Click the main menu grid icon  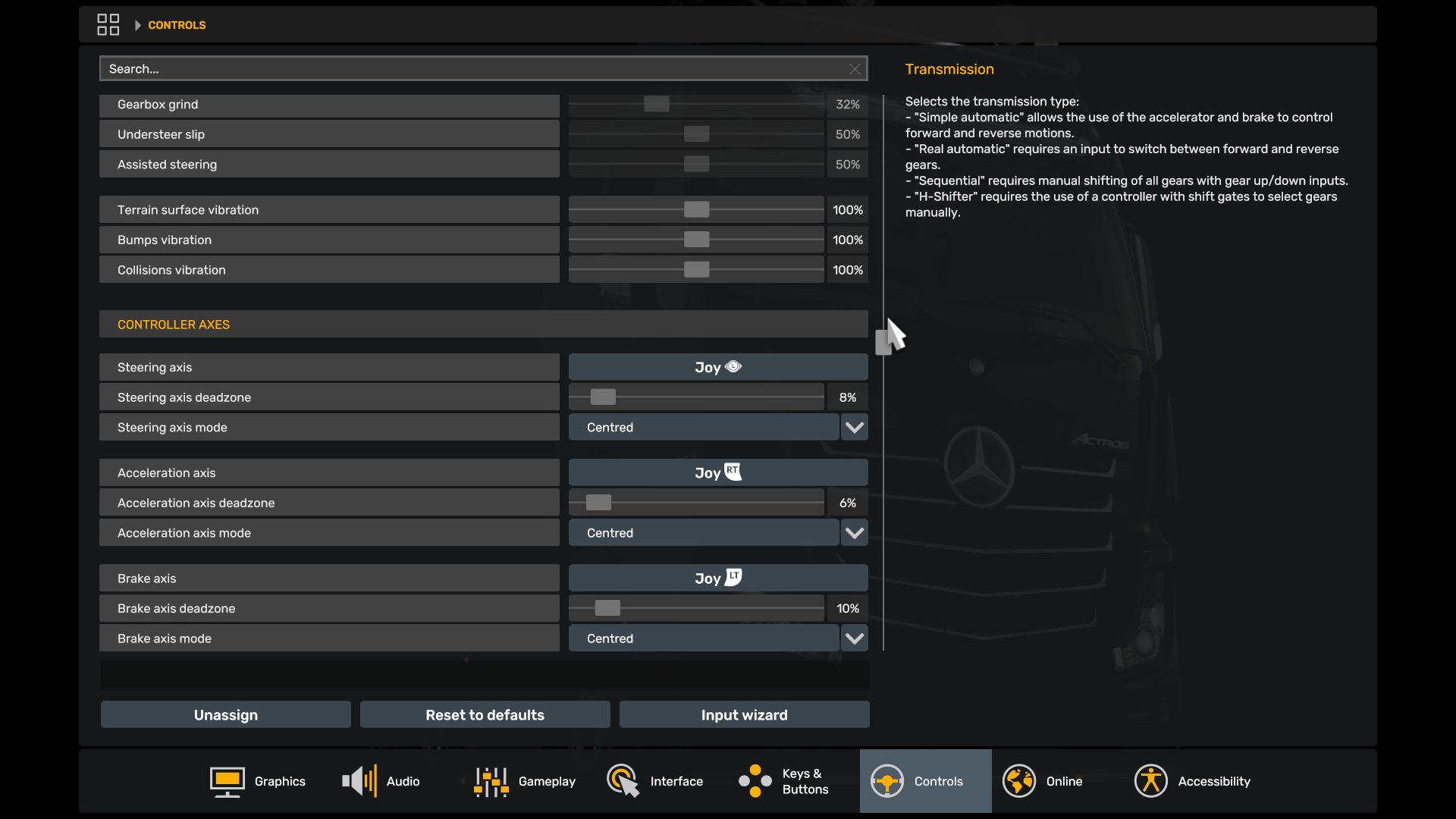tap(108, 25)
